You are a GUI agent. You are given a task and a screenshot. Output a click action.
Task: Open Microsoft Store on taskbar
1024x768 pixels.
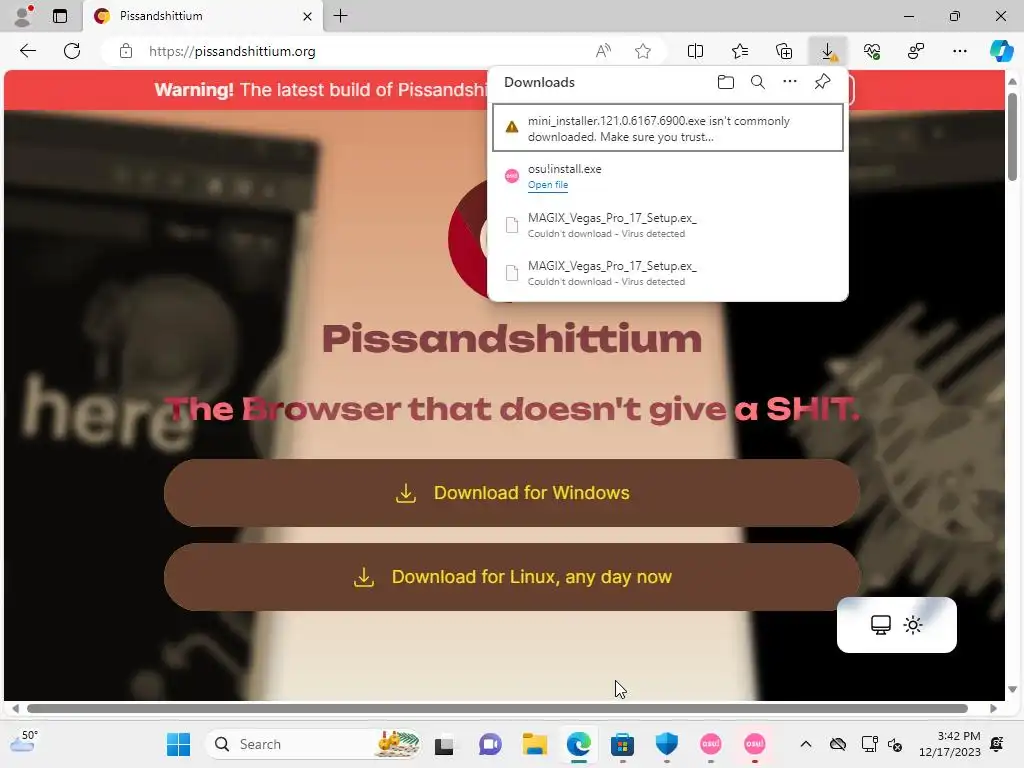622,744
